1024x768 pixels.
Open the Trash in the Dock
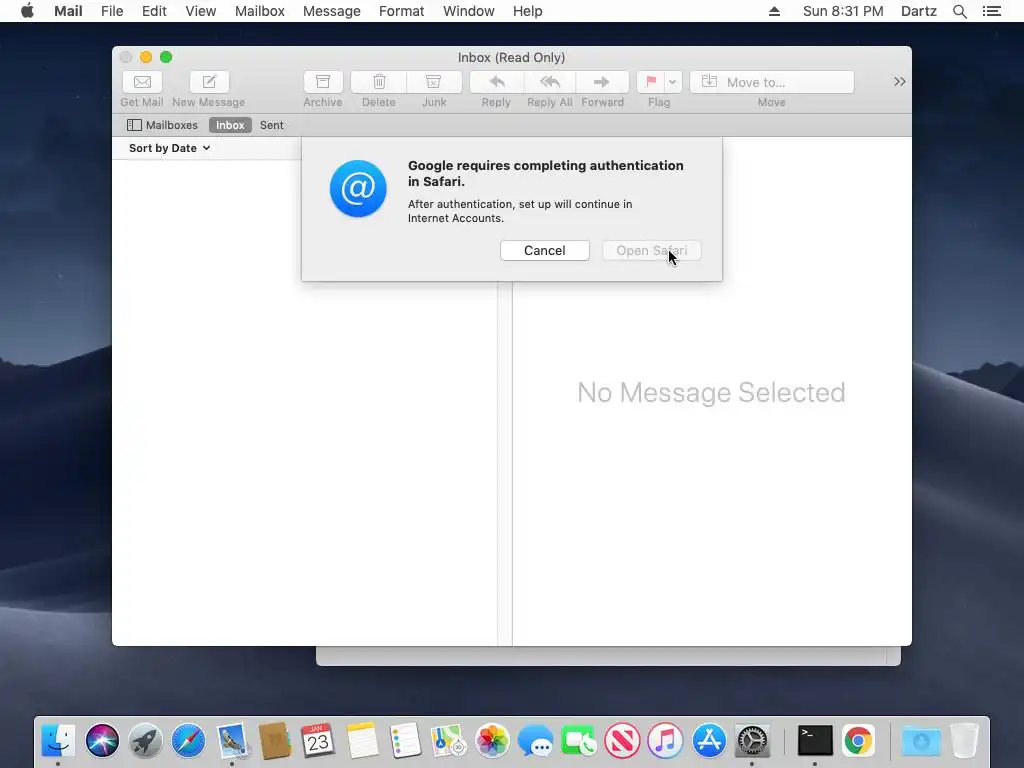pos(964,741)
